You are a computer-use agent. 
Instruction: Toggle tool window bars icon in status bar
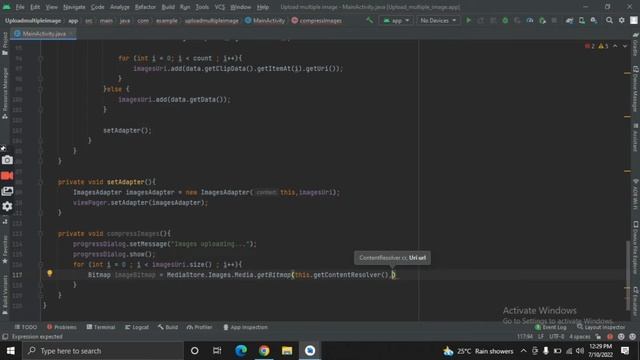[5, 337]
